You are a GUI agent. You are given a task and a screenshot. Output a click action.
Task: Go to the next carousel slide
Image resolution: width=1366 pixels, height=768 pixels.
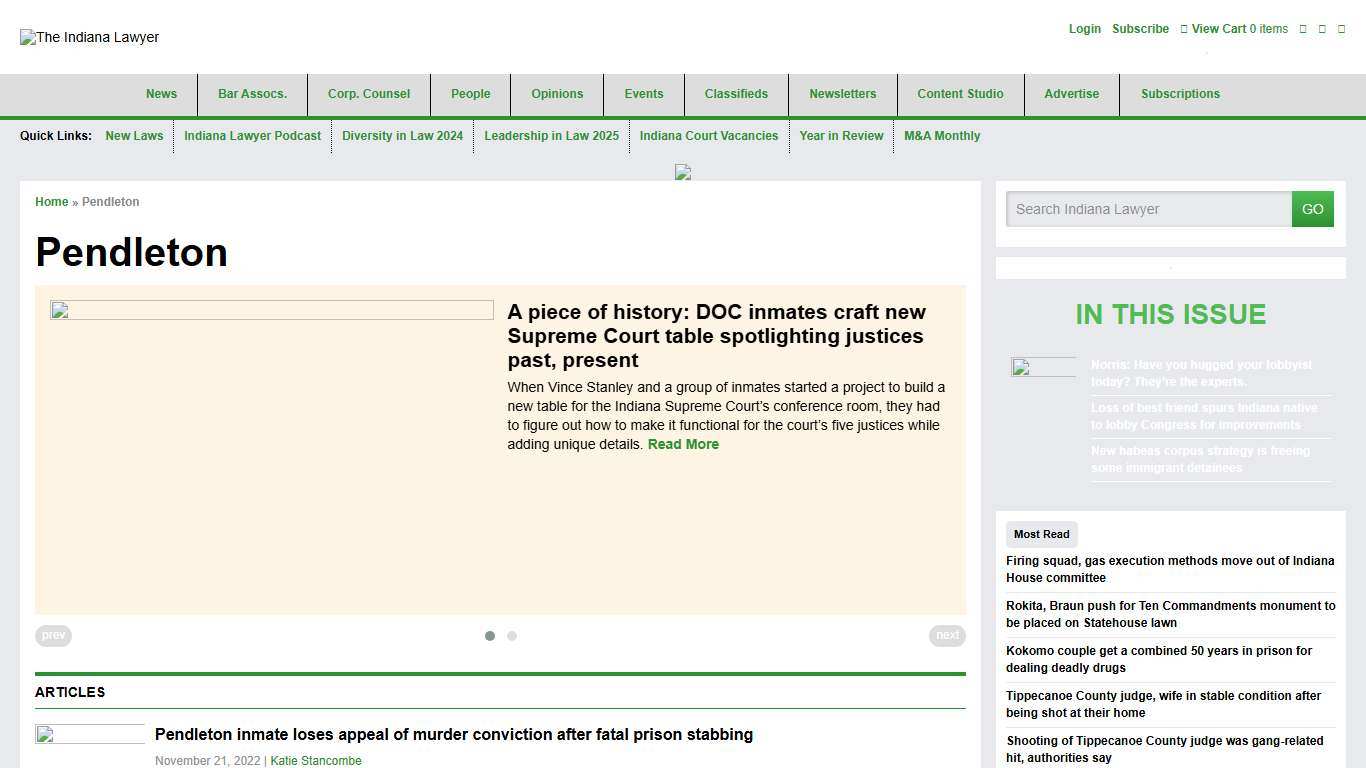point(947,635)
